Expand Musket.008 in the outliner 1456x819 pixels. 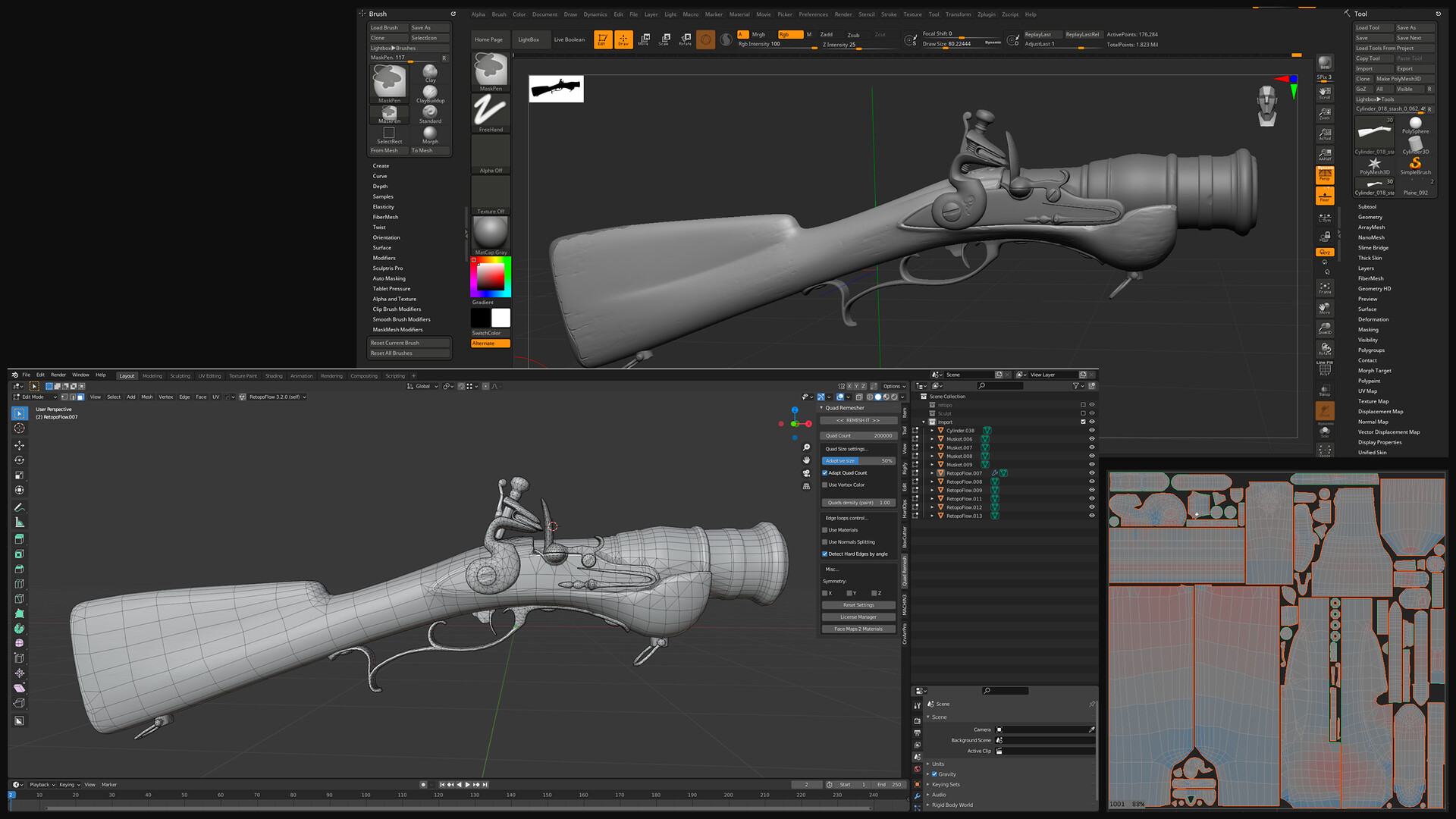click(x=932, y=456)
